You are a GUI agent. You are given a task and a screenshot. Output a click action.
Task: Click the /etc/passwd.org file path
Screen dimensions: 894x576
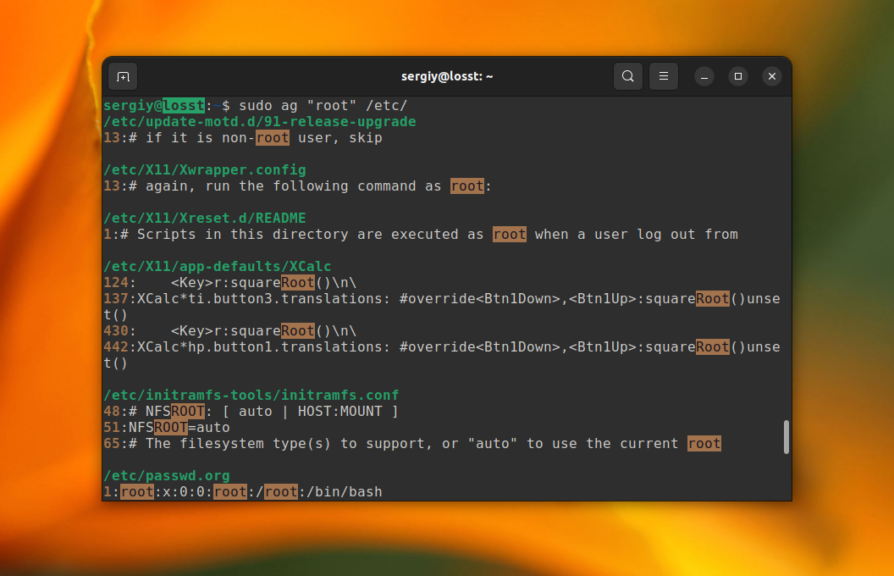pyautogui.click(x=167, y=476)
